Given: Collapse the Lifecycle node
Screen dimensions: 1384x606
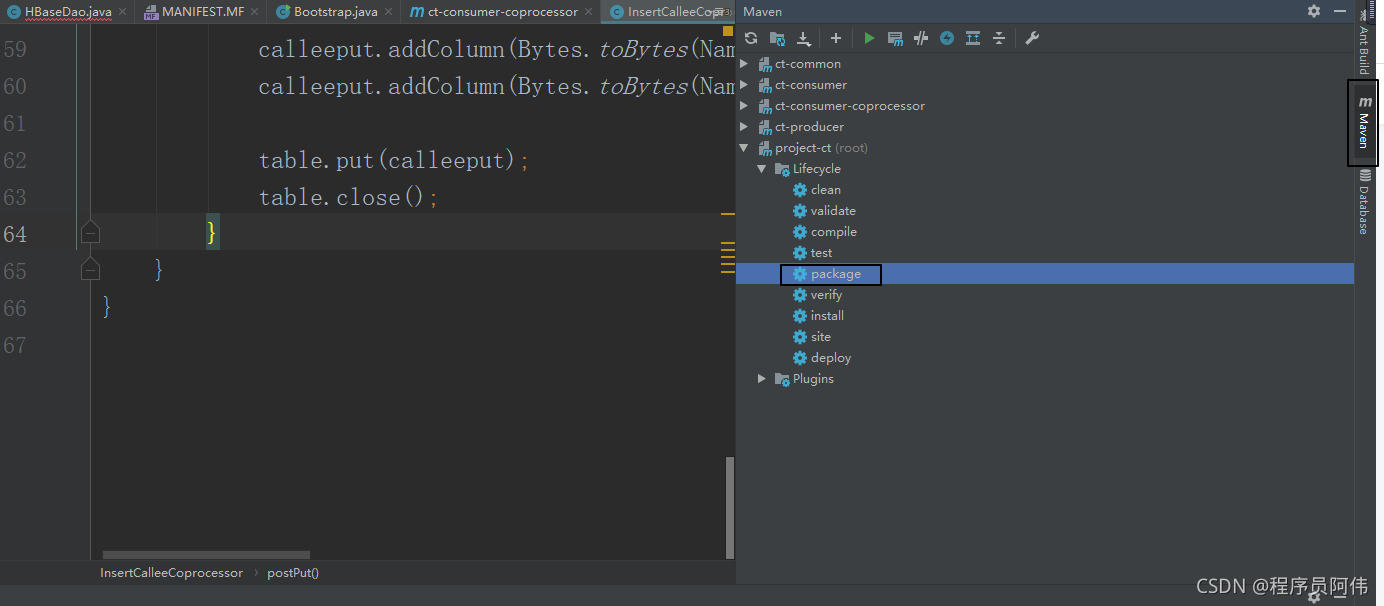Looking at the screenshot, I should click(x=762, y=169).
